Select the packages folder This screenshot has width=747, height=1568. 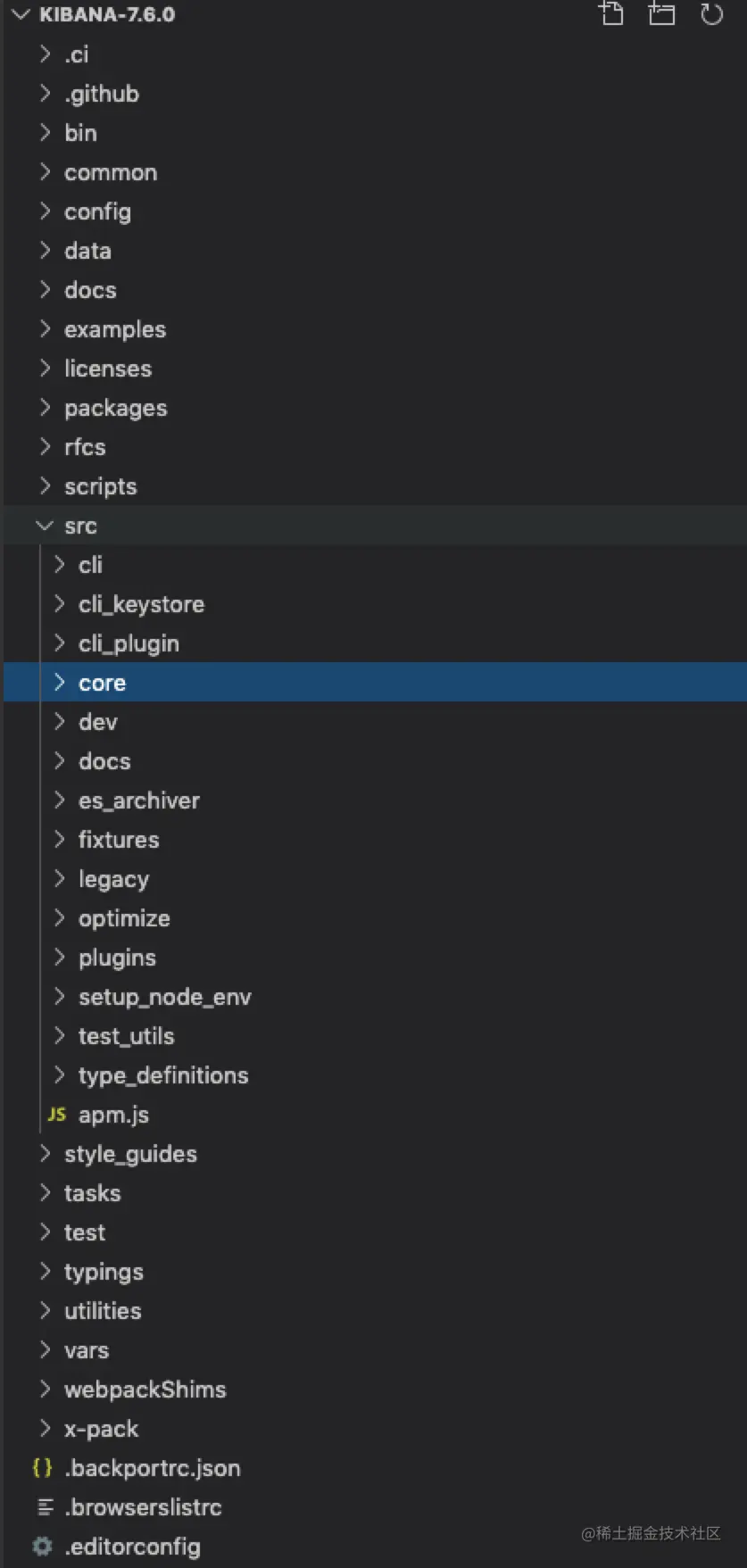coord(115,408)
